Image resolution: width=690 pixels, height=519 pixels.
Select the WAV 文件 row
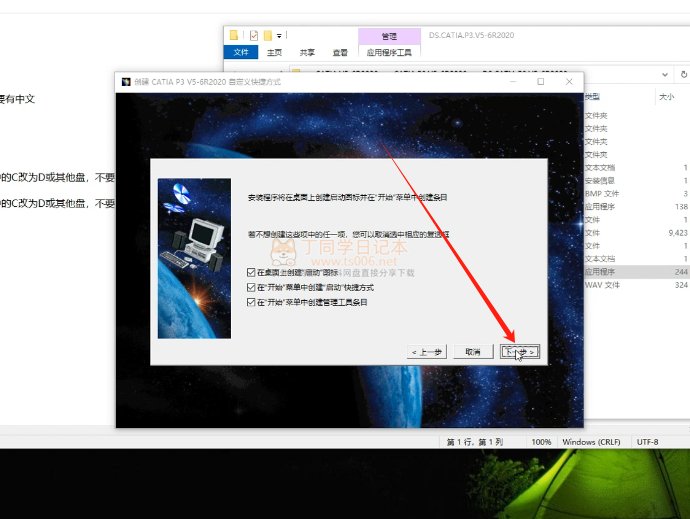(x=636, y=285)
